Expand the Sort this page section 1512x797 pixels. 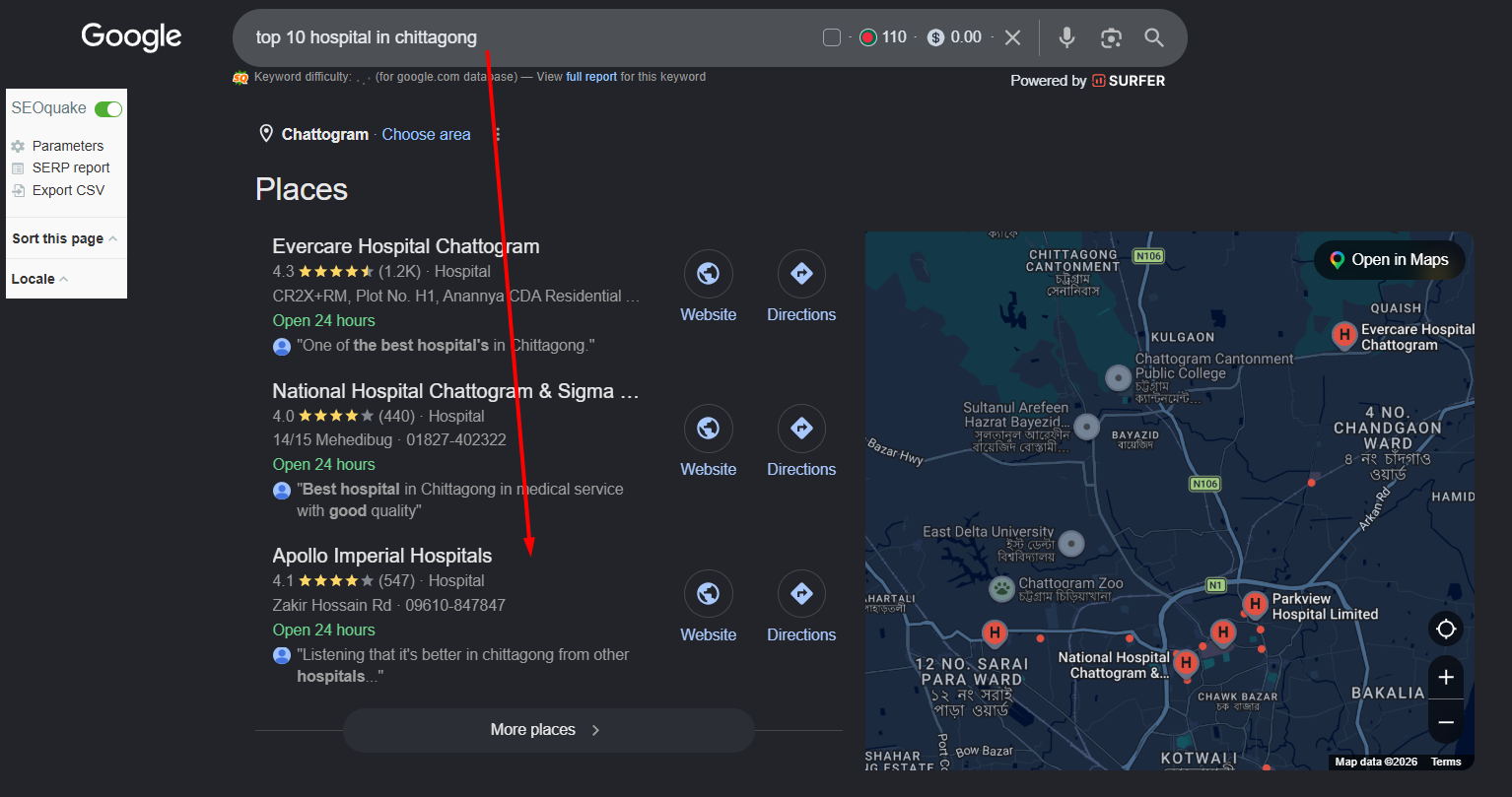tap(64, 238)
